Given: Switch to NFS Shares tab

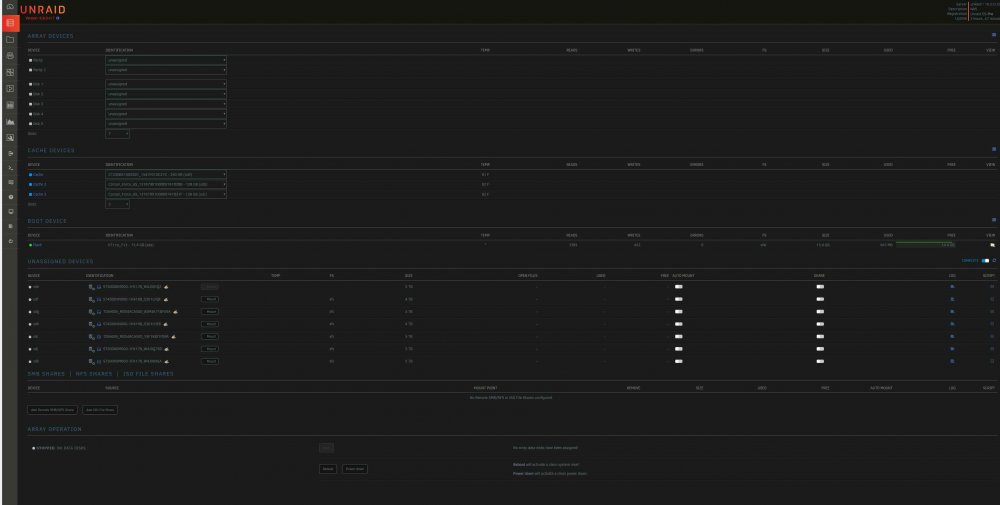Looking at the screenshot, I should [94, 374].
